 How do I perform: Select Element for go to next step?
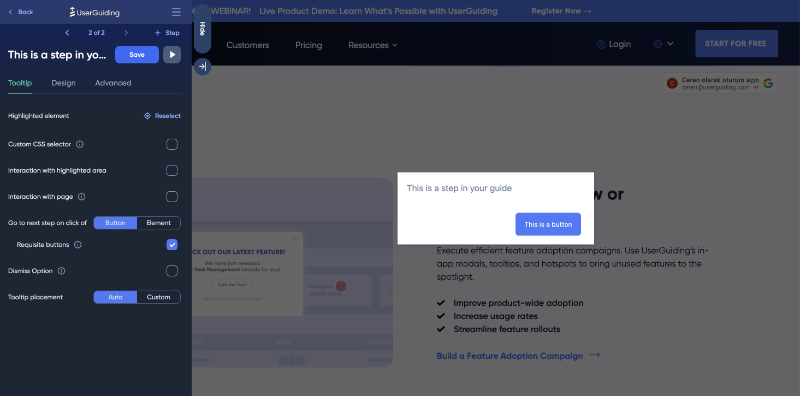point(159,223)
